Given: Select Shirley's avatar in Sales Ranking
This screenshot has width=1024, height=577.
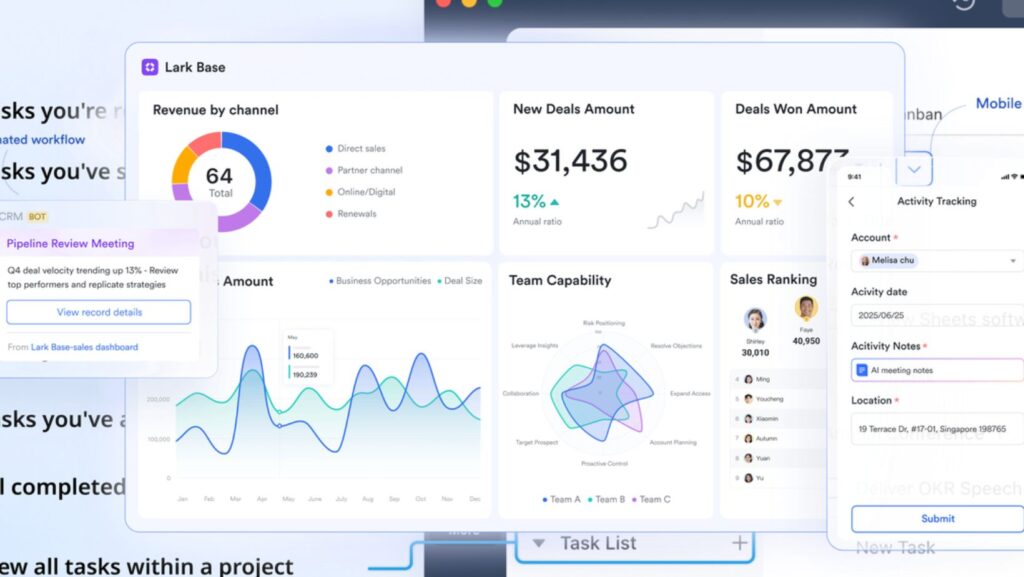Looking at the screenshot, I should 755,320.
